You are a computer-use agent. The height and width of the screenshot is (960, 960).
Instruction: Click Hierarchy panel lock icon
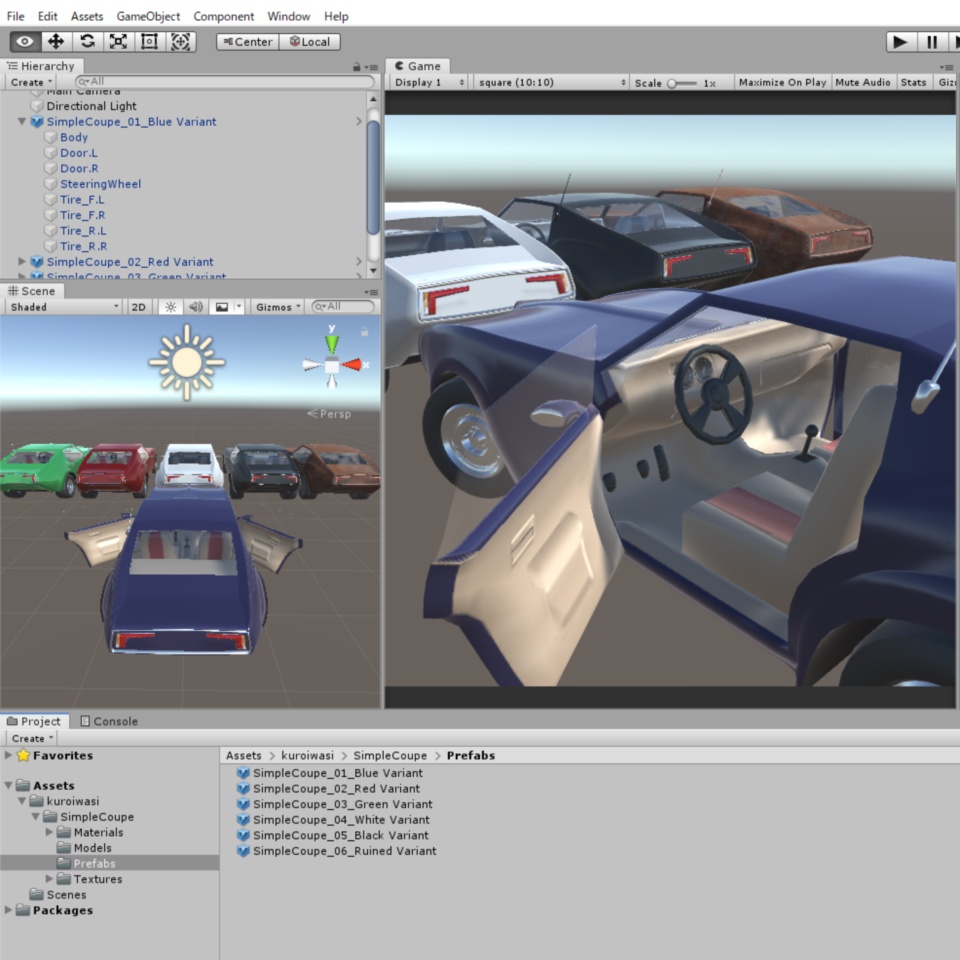click(x=356, y=67)
